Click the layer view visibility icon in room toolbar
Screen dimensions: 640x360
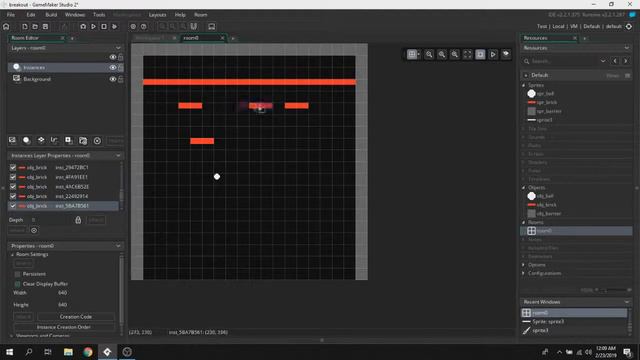pos(506,54)
